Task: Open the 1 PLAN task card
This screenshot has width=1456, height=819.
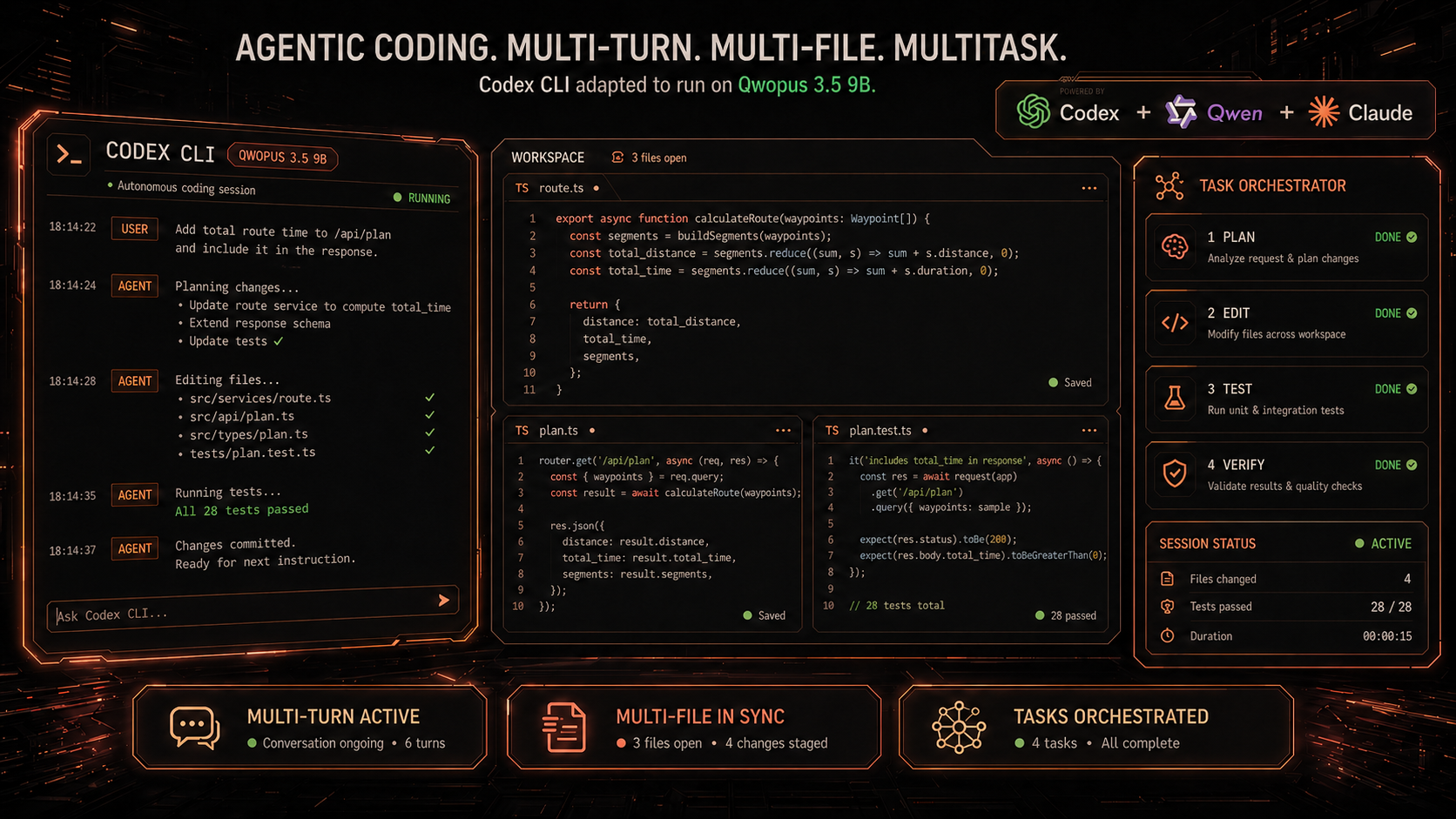Action: 1287,247
